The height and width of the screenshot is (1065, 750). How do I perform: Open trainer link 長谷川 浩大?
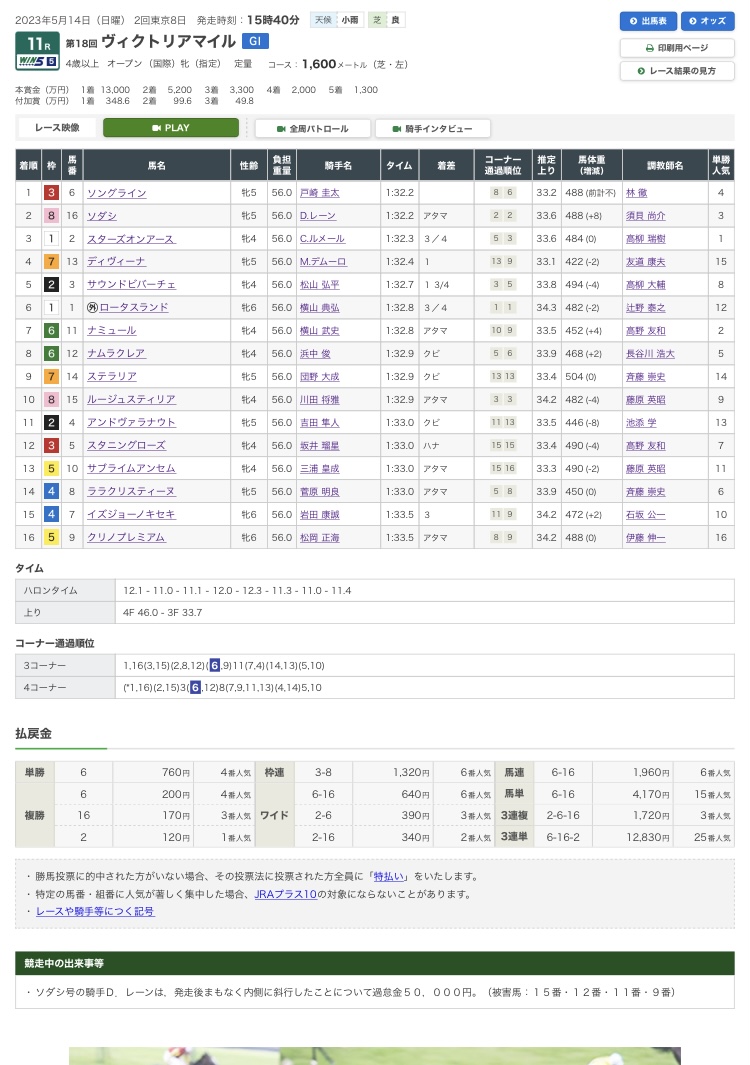[650, 354]
